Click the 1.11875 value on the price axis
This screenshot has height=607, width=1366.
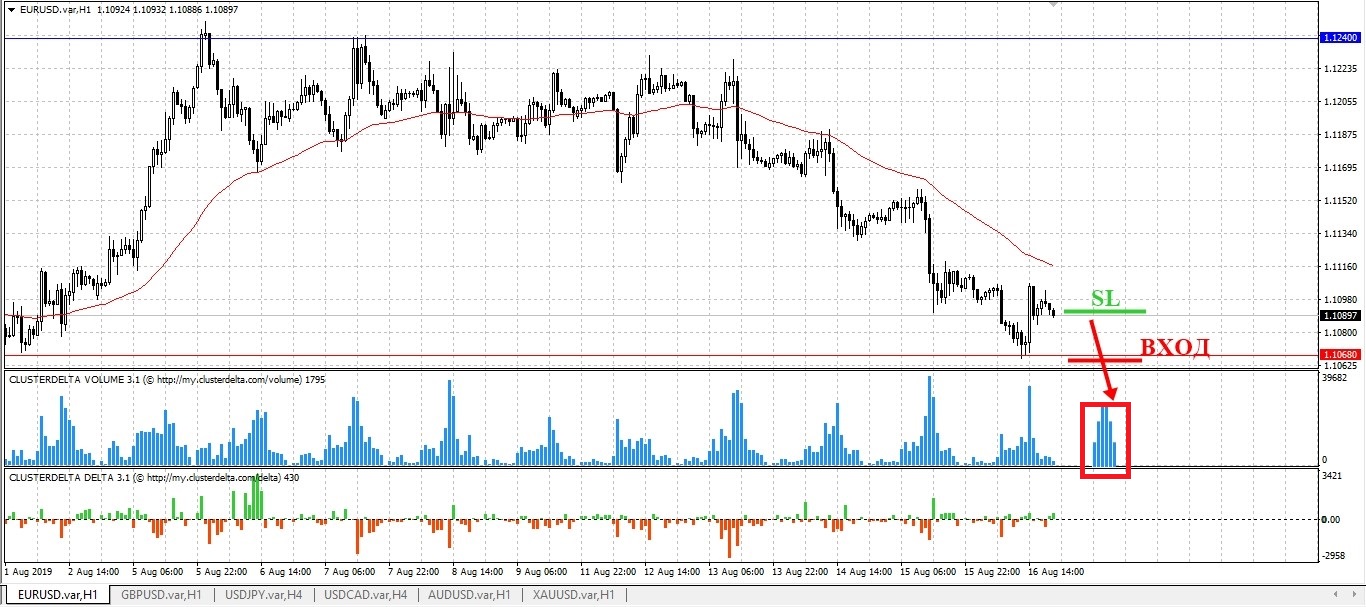[1339, 135]
